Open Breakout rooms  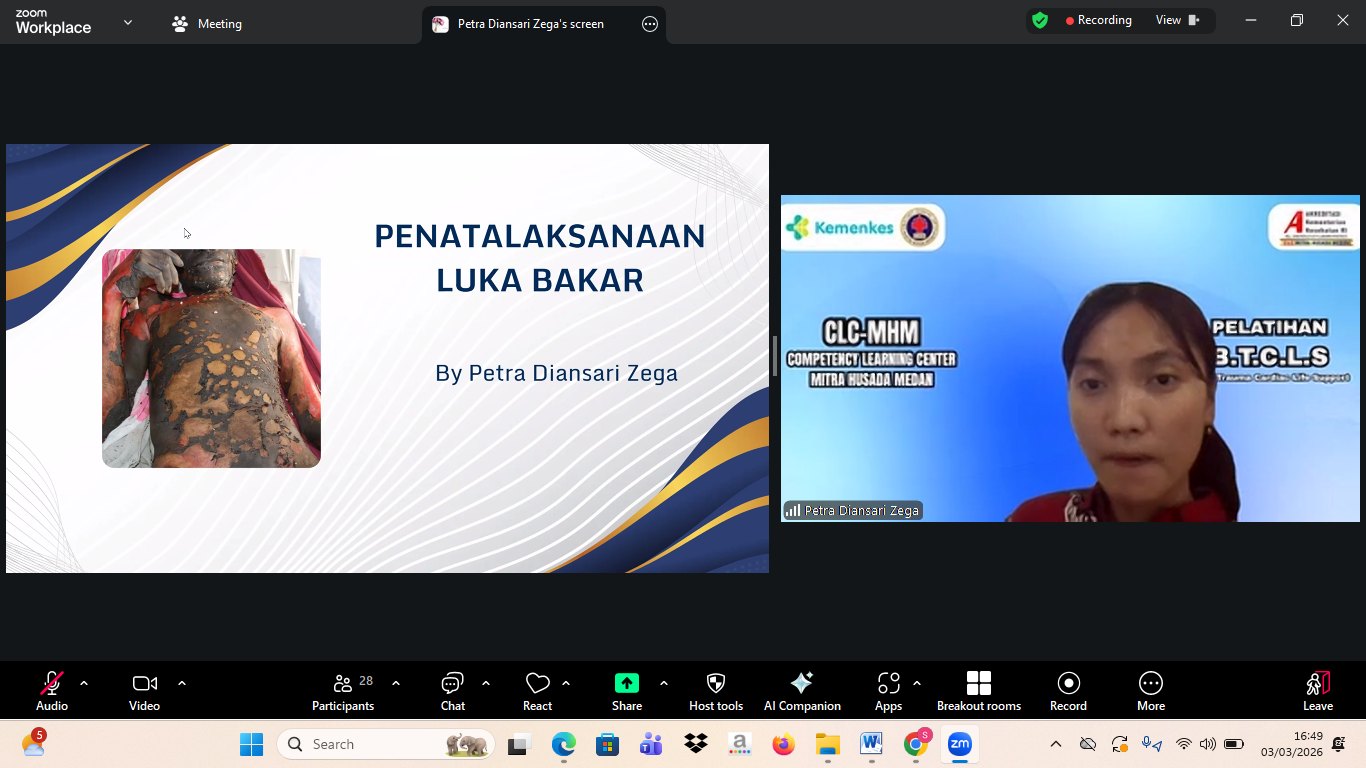(x=978, y=690)
